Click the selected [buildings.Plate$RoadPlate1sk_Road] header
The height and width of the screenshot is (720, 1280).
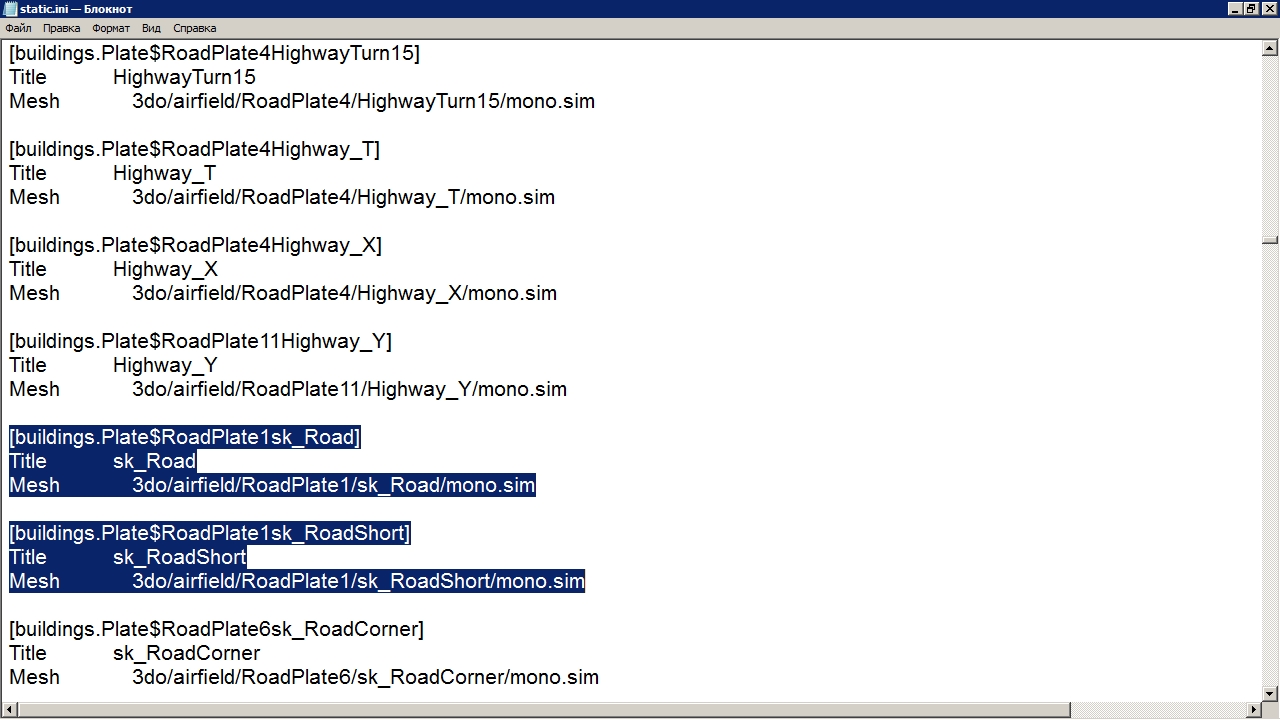coord(185,437)
